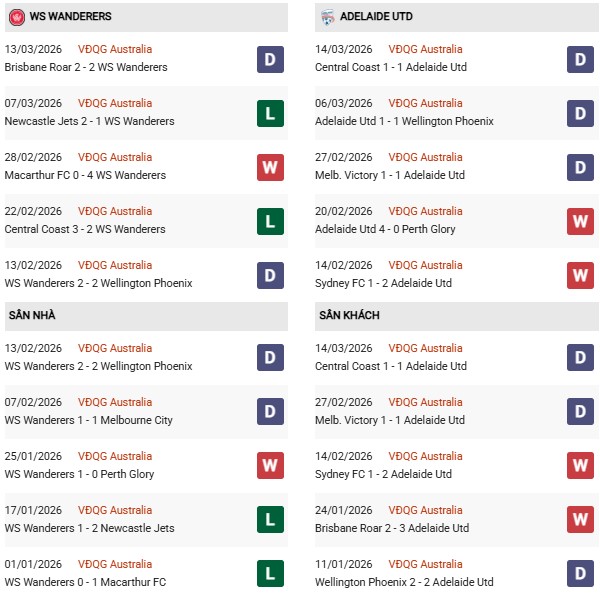Click the W badge for Macarthur FC 0-4 match
The width and height of the screenshot is (600, 593).
[270, 167]
